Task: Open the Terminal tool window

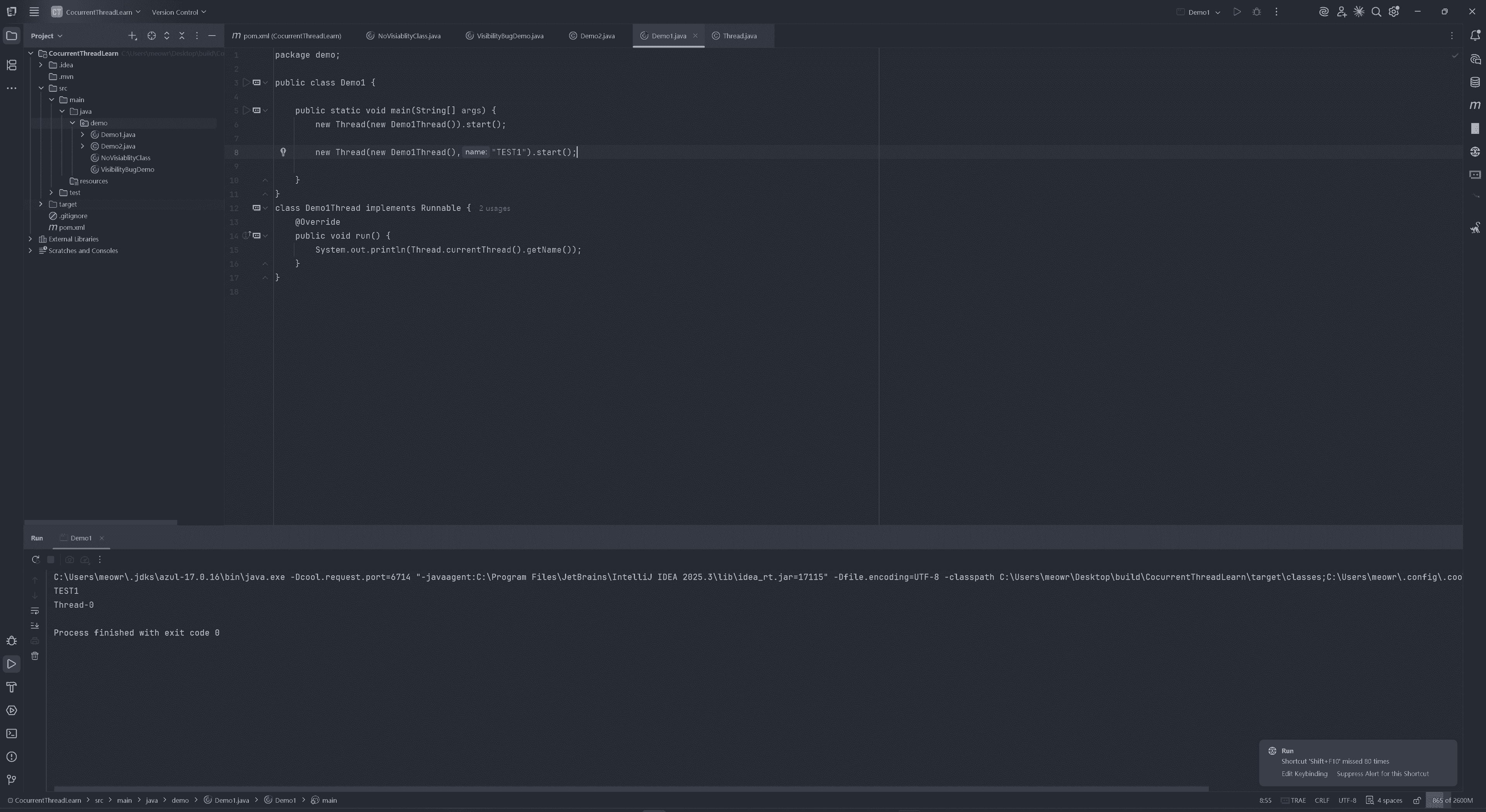Action: tap(12, 733)
